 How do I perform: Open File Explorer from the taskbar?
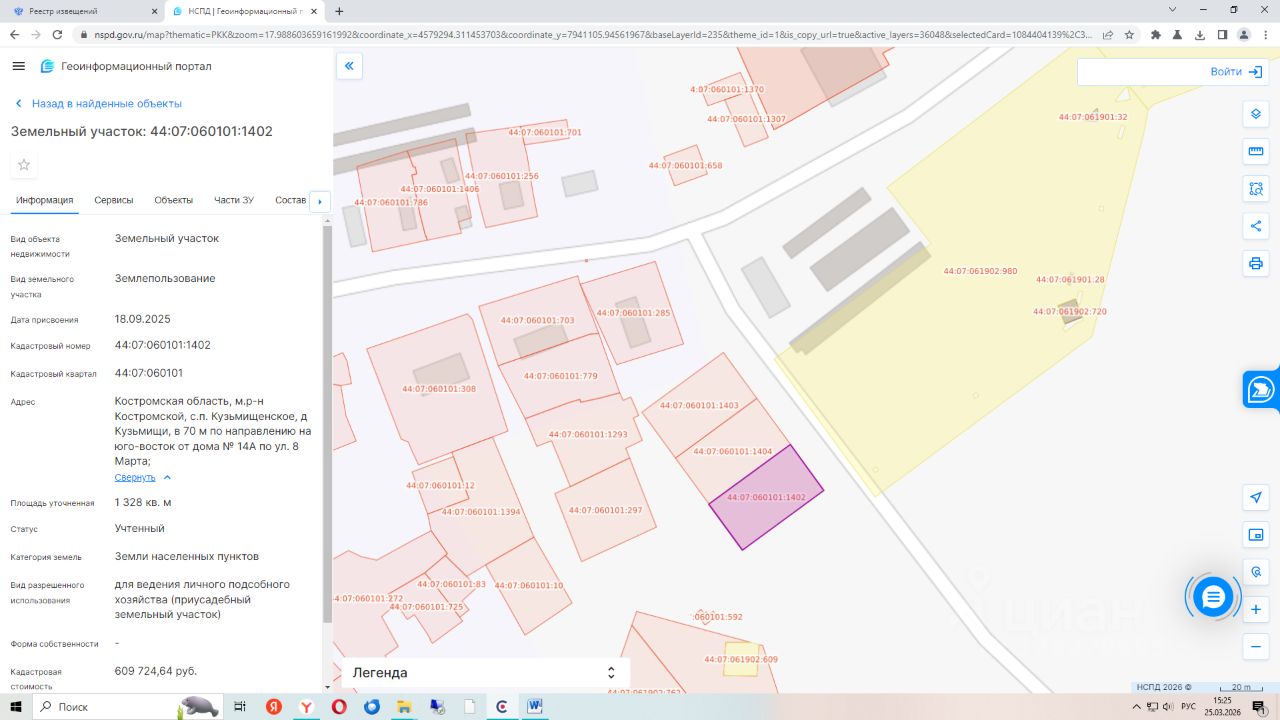(x=404, y=707)
